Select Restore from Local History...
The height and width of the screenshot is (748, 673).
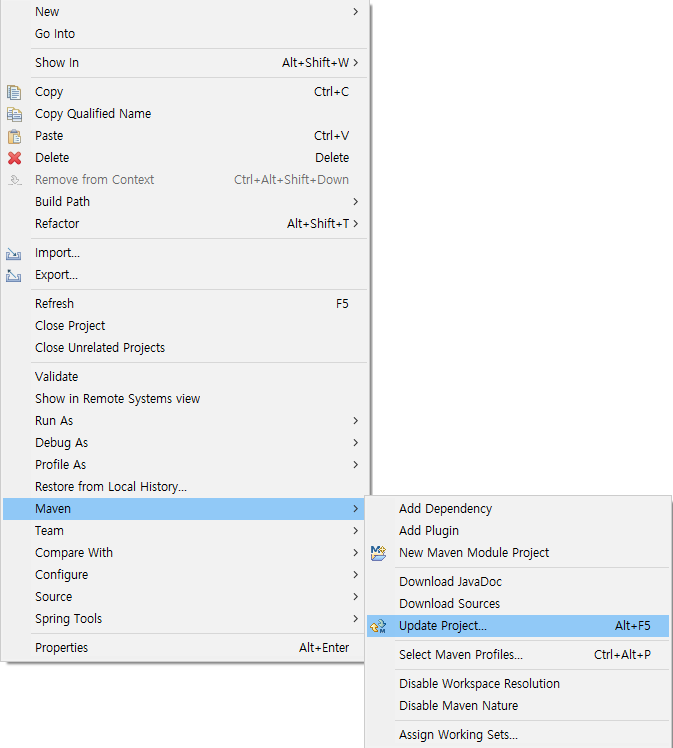(185, 487)
